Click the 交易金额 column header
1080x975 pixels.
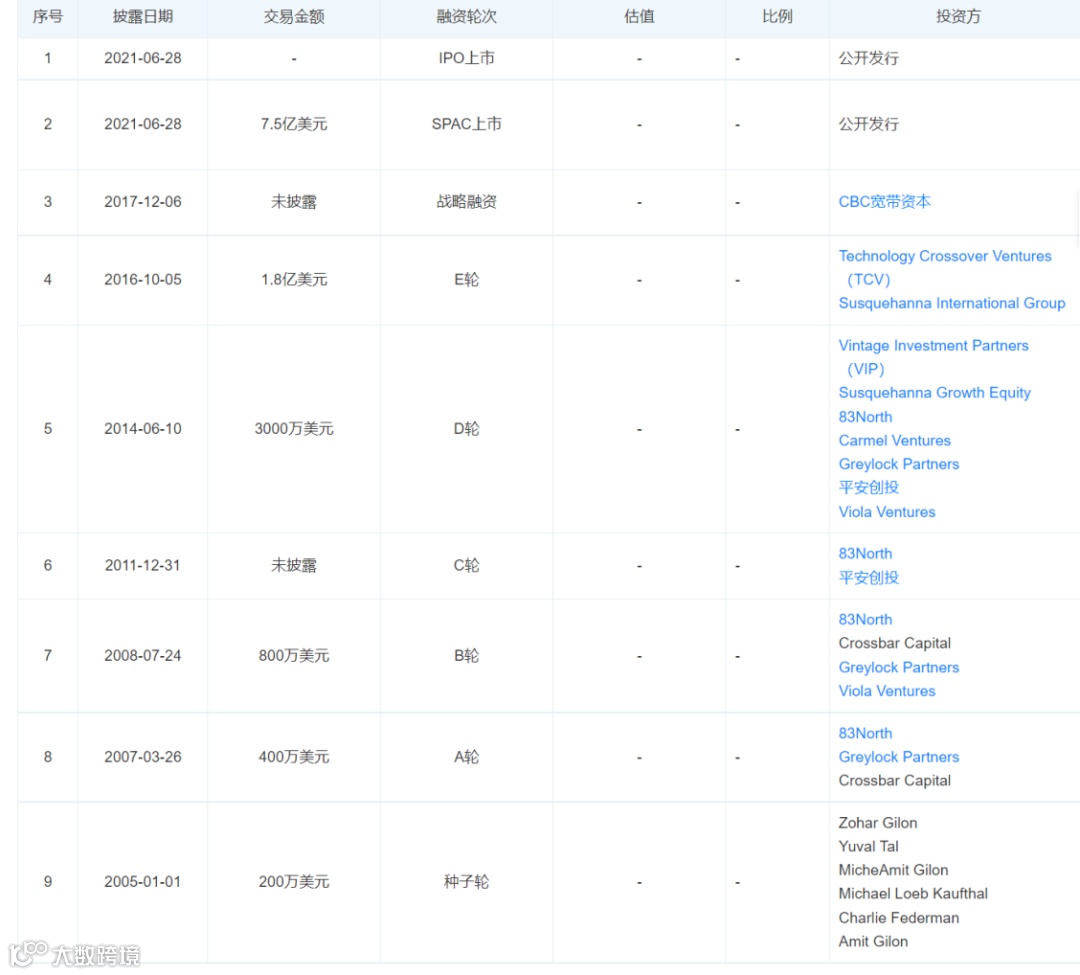(294, 17)
